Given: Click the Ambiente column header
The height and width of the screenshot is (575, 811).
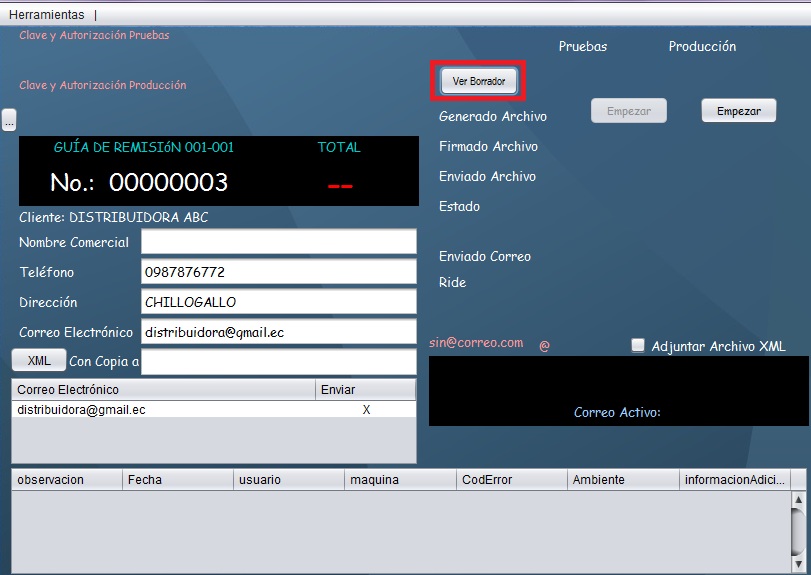Looking at the screenshot, I should (622, 480).
